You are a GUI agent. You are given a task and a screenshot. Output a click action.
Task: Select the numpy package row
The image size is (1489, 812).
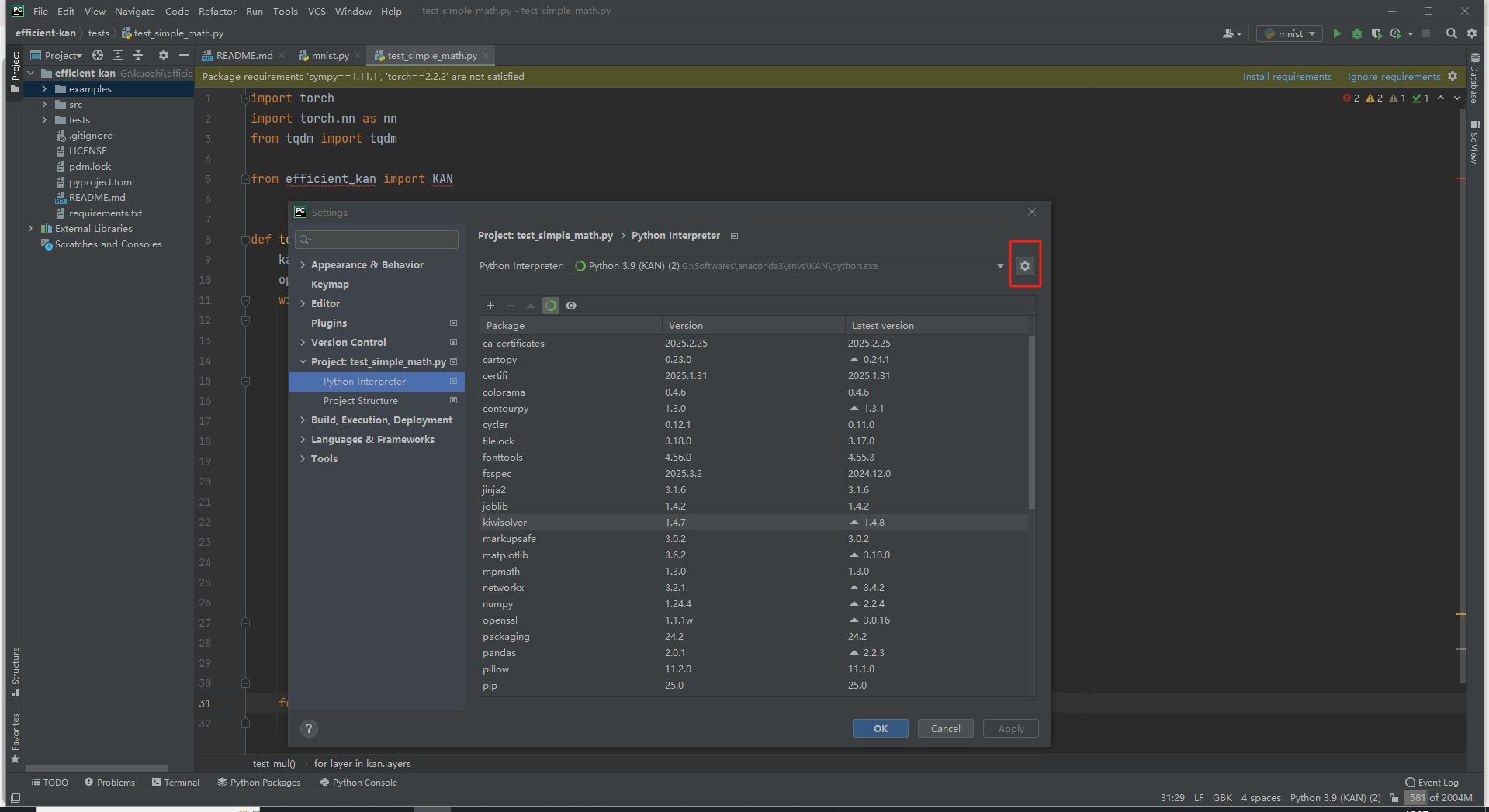(x=754, y=604)
